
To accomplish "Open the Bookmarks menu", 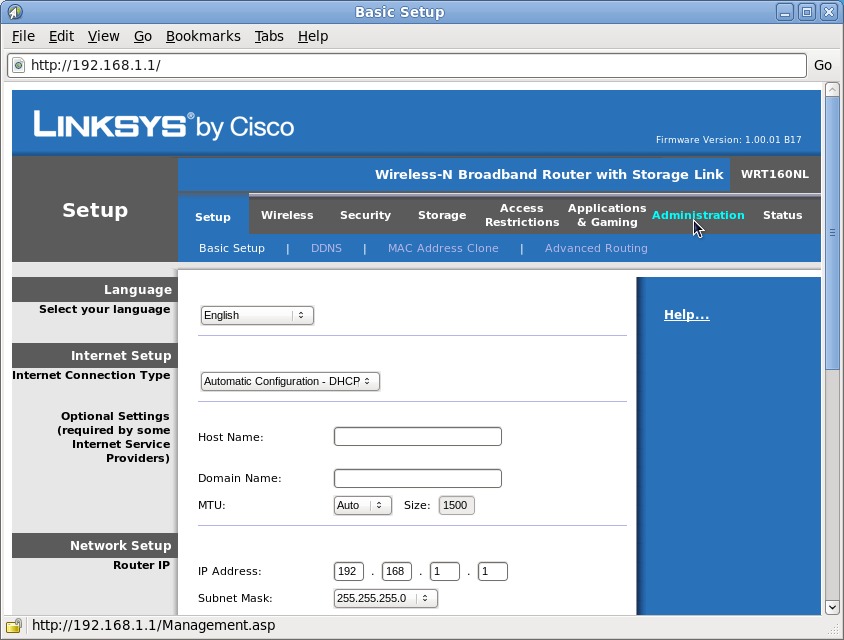I will [203, 36].
